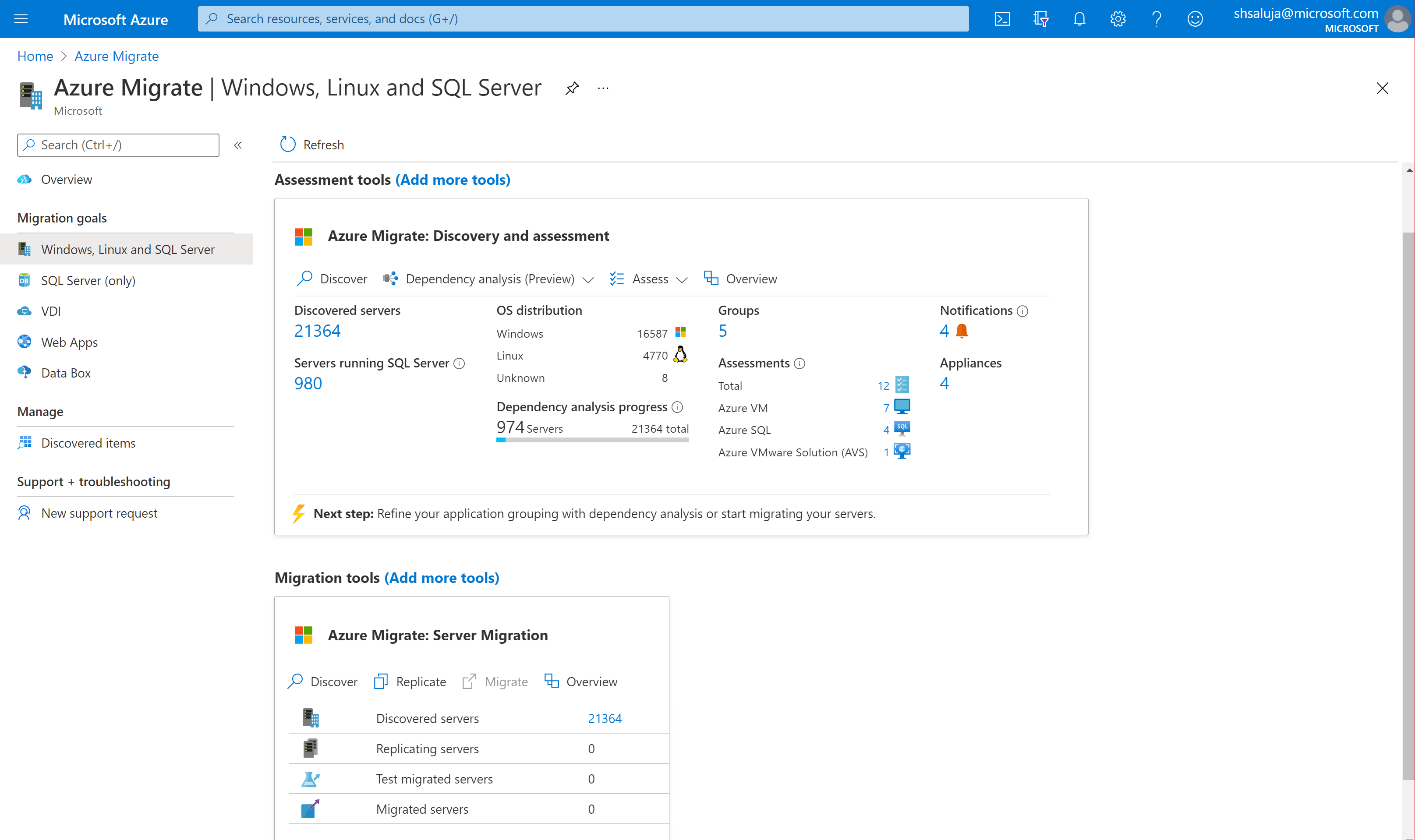This screenshot has height=840, width=1415.
Task: Click info icon next to Assessments
Action: [799, 364]
